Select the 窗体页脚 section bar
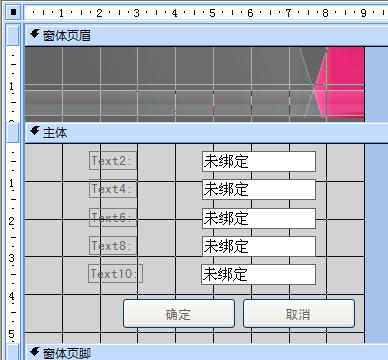The width and height of the screenshot is (388, 360). (x=206, y=353)
